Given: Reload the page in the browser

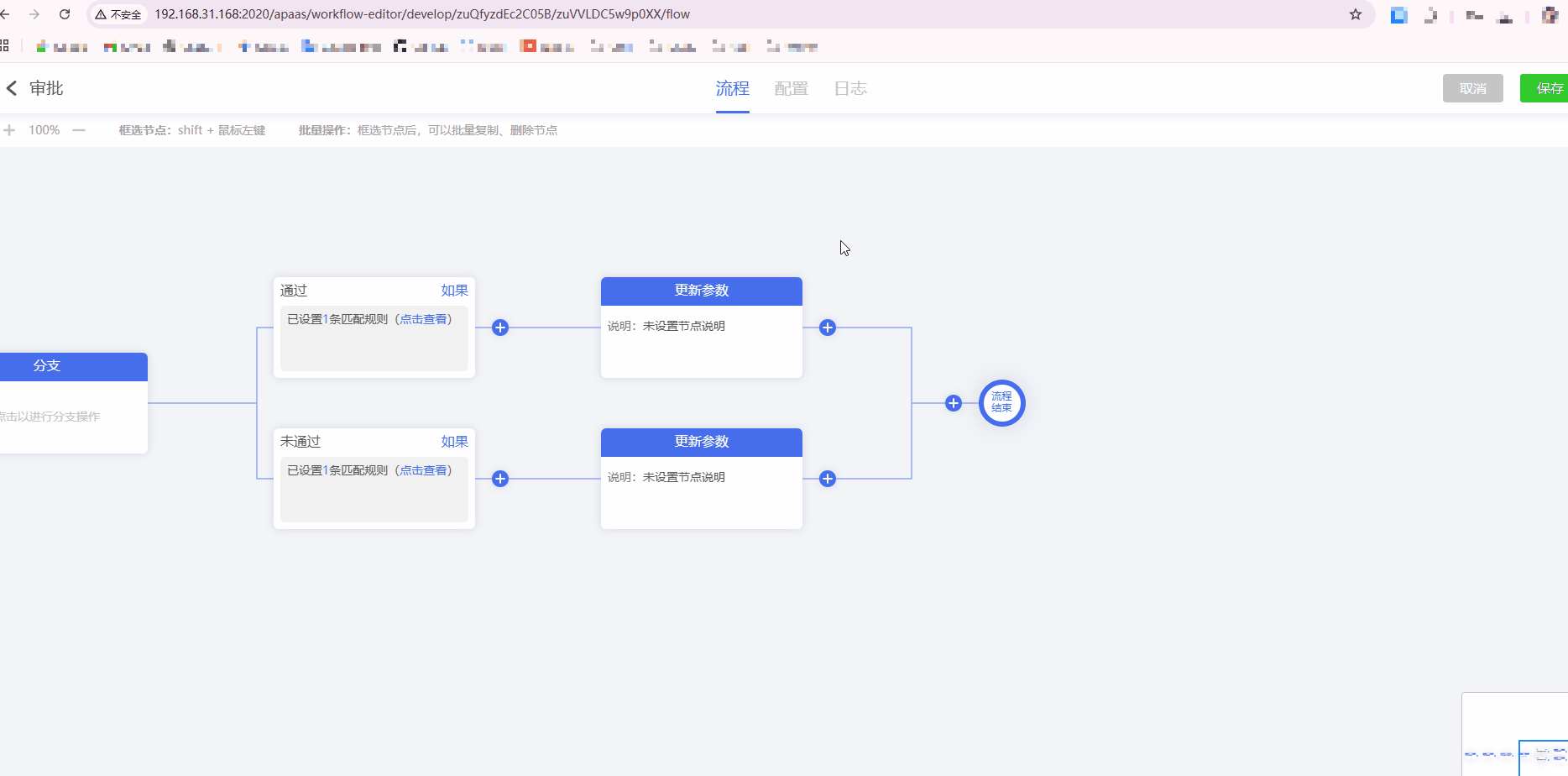Looking at the screenshot, I should click(x=65, y=14).
